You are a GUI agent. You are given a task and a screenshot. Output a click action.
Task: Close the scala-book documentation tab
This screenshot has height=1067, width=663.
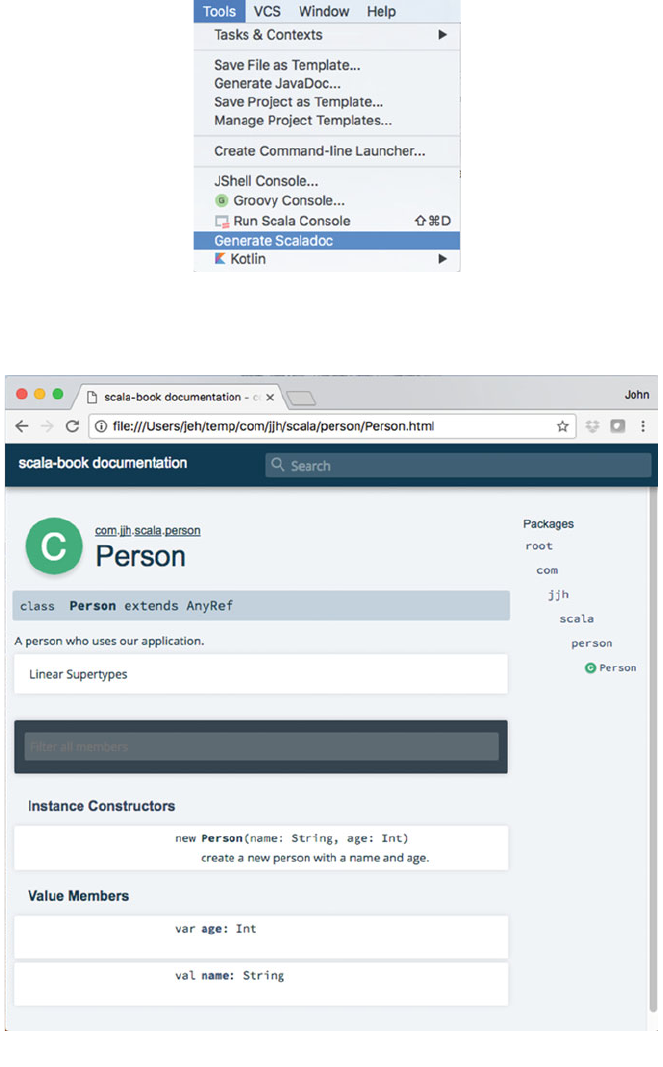pos(270,397)
